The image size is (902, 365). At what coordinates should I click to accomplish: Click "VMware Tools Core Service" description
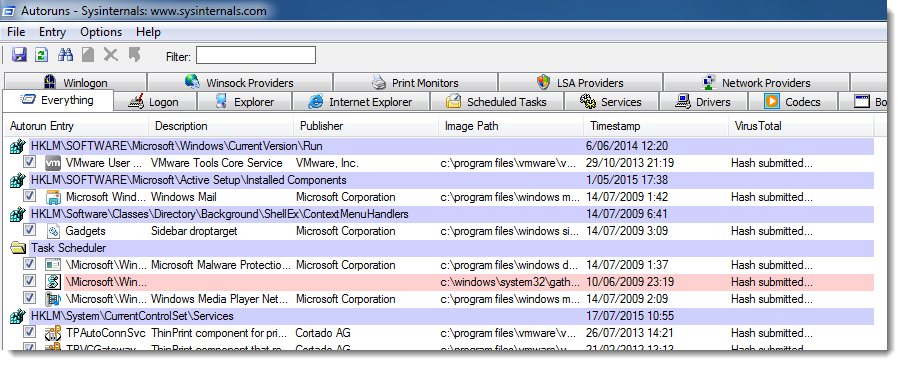[217, 163]
